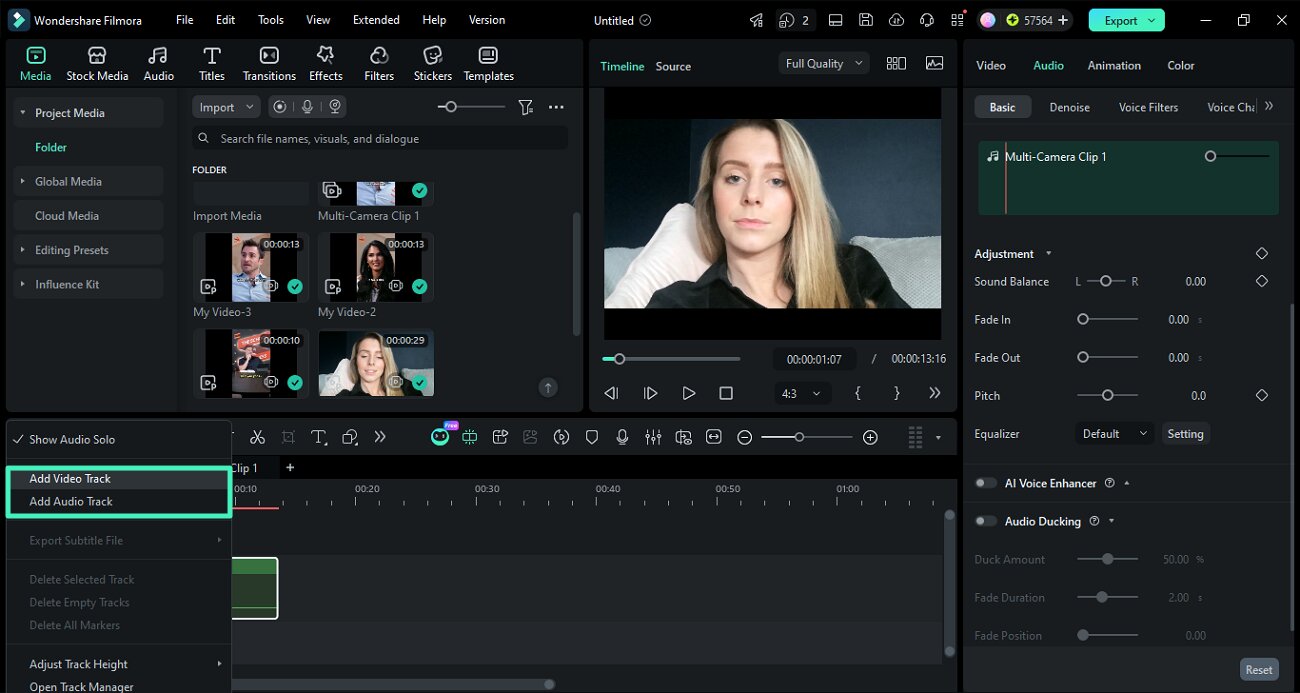Click the zoom in plus icon
The height and width of the screenshot is (693, 1300).
pyautogui.click(x=870, y=437)
